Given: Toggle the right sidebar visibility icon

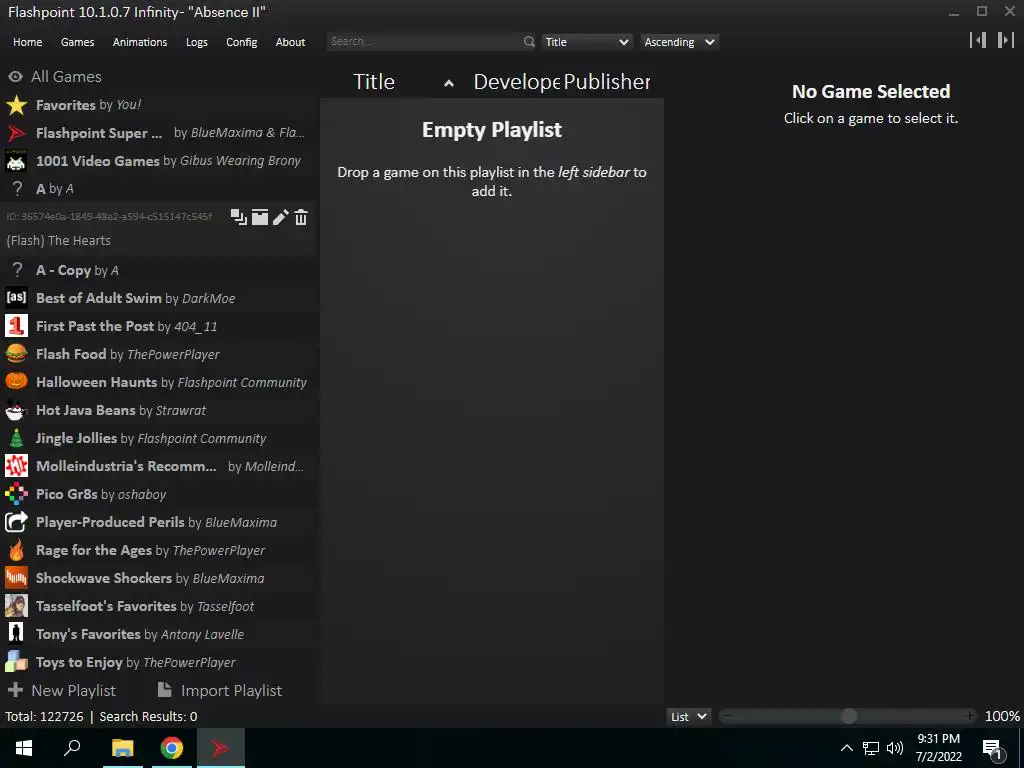Looking at the screenshot, I should [1006, 40].
